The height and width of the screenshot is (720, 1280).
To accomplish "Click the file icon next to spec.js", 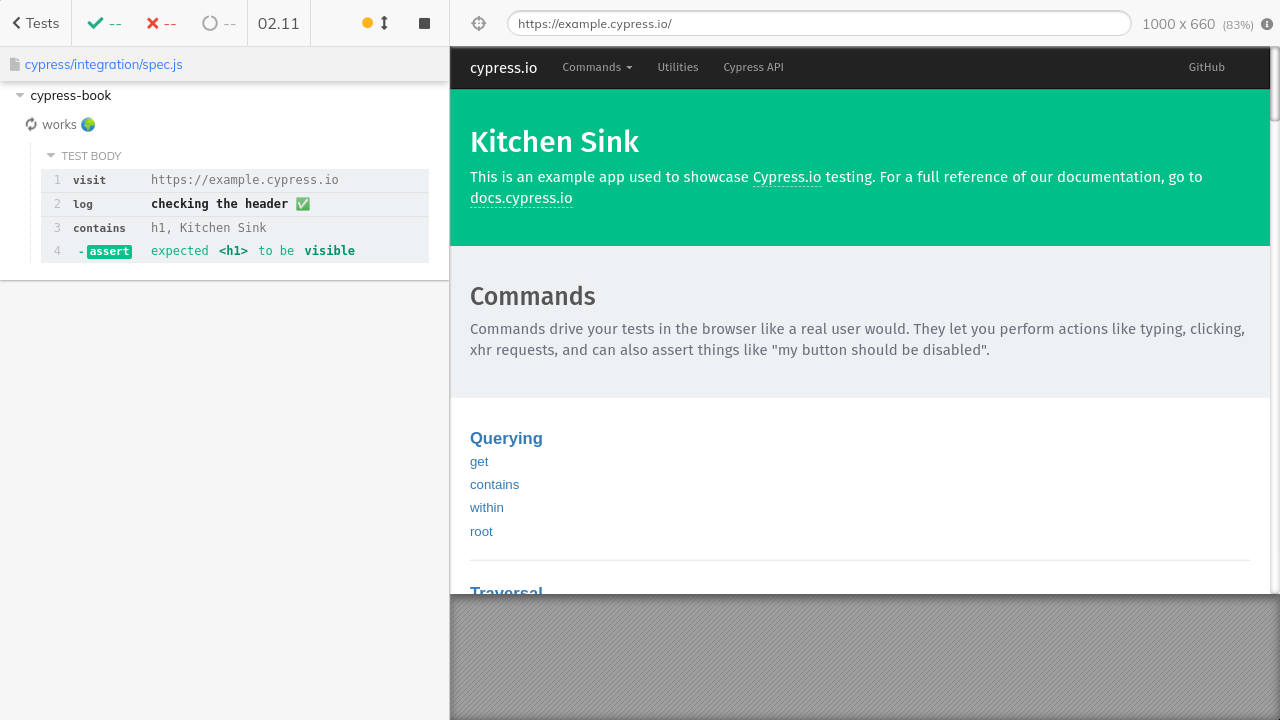I will pyautogui.click(x=15, y=64).
